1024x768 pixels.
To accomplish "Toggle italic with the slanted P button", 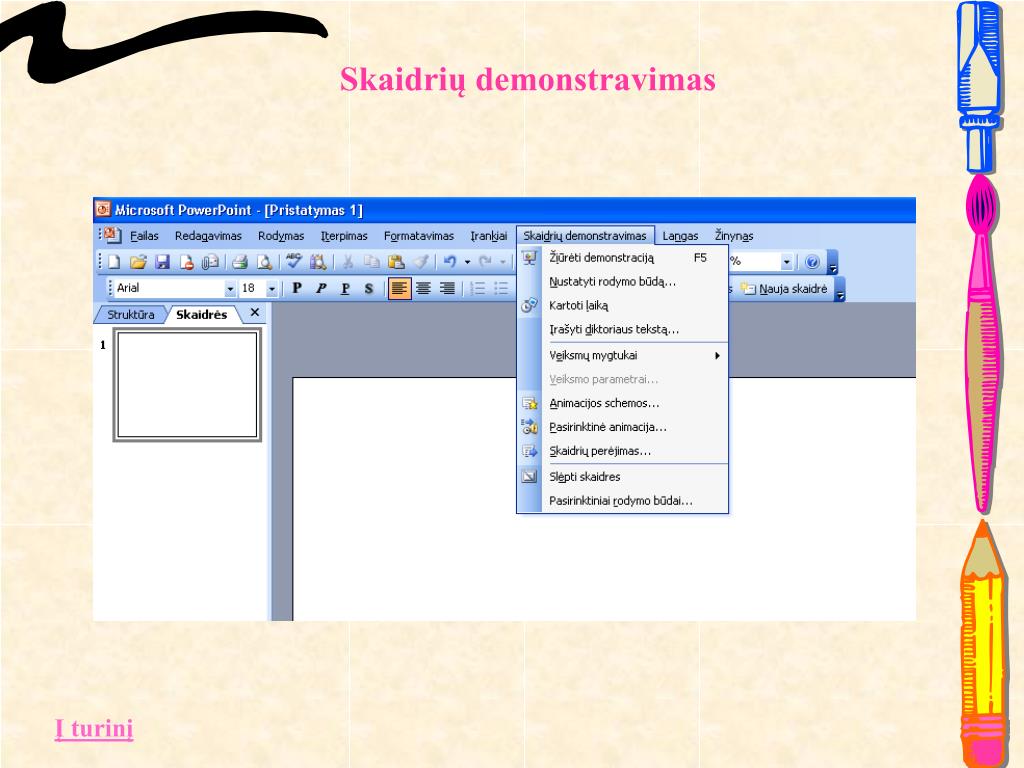I will tap(321, 288).
